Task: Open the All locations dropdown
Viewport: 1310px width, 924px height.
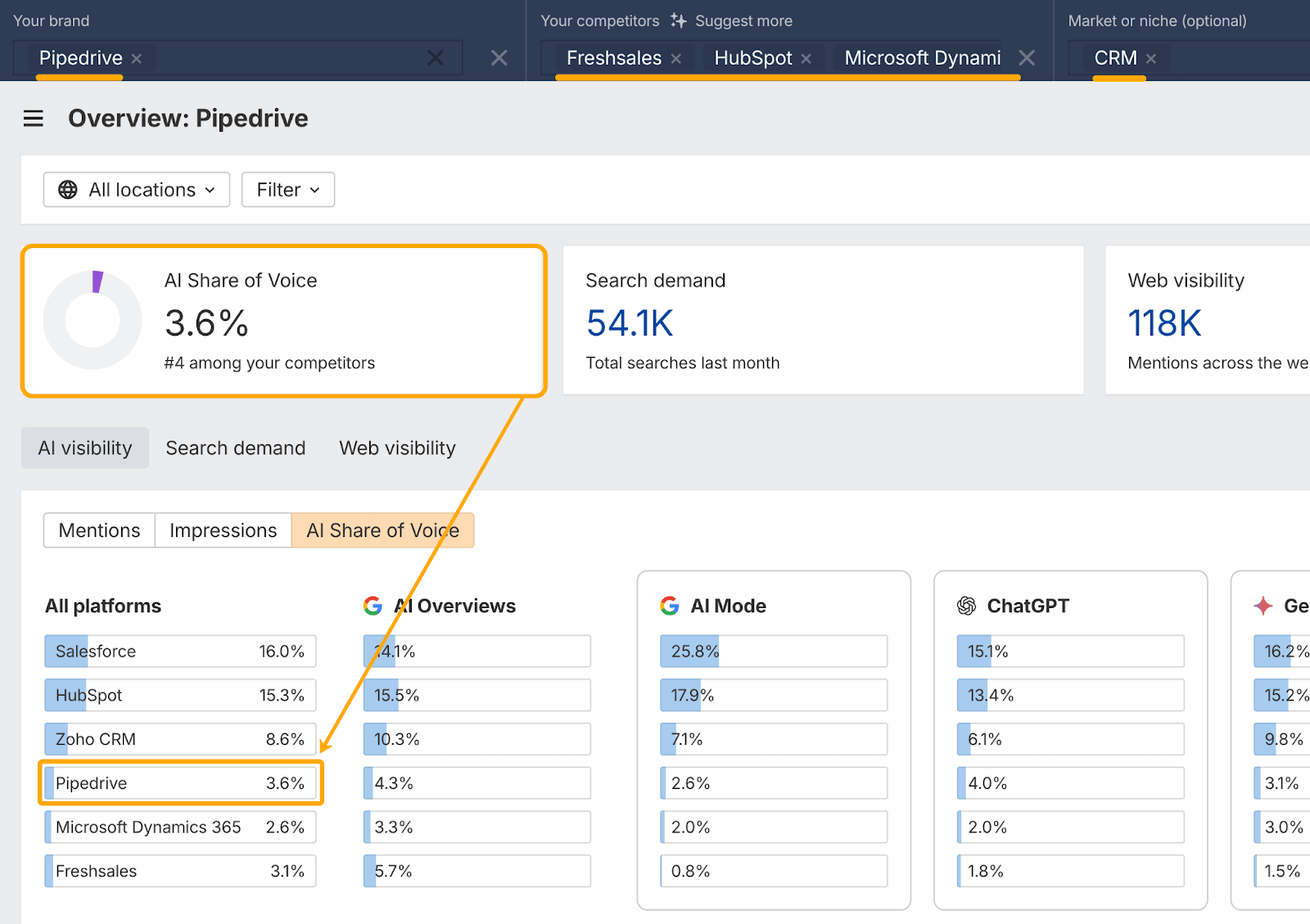Action: click(x=136, y=189)
